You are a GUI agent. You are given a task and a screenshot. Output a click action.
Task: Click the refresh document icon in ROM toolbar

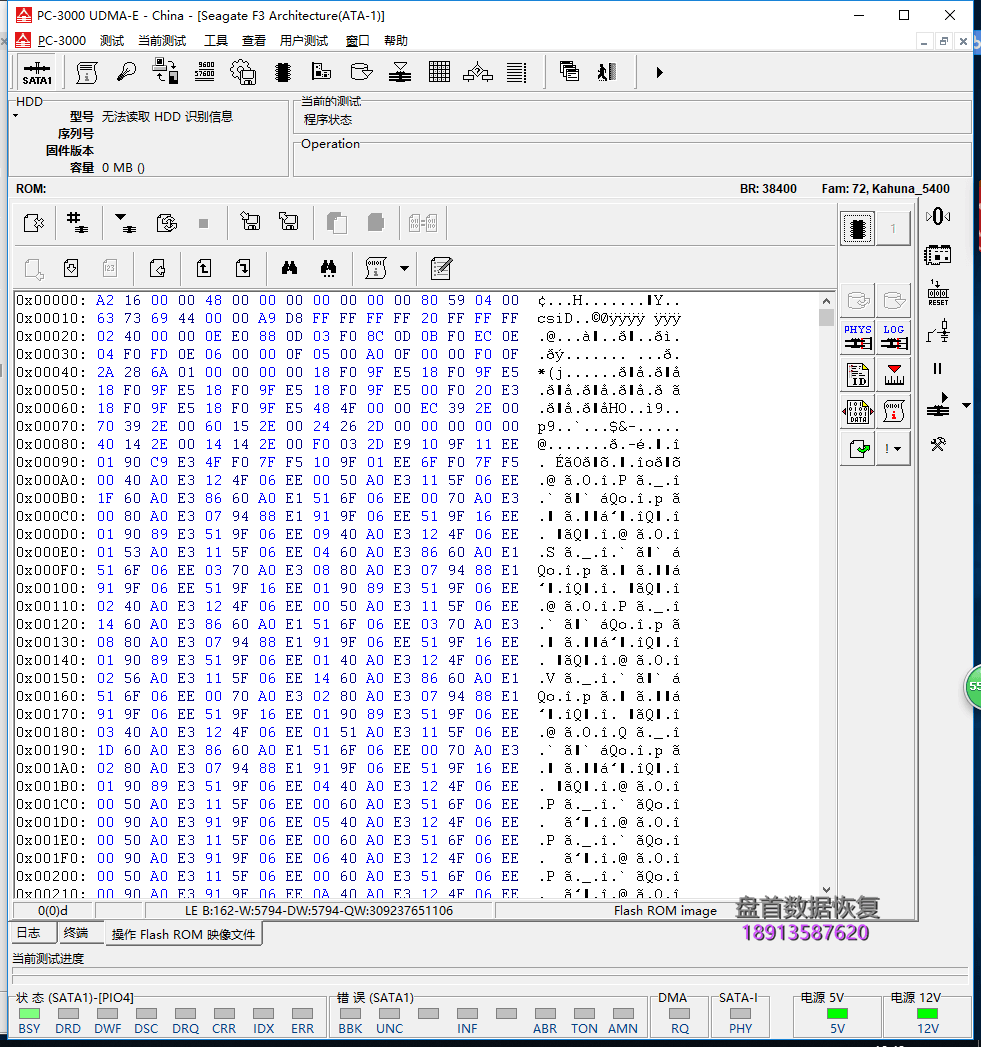(x=166, y=222)
